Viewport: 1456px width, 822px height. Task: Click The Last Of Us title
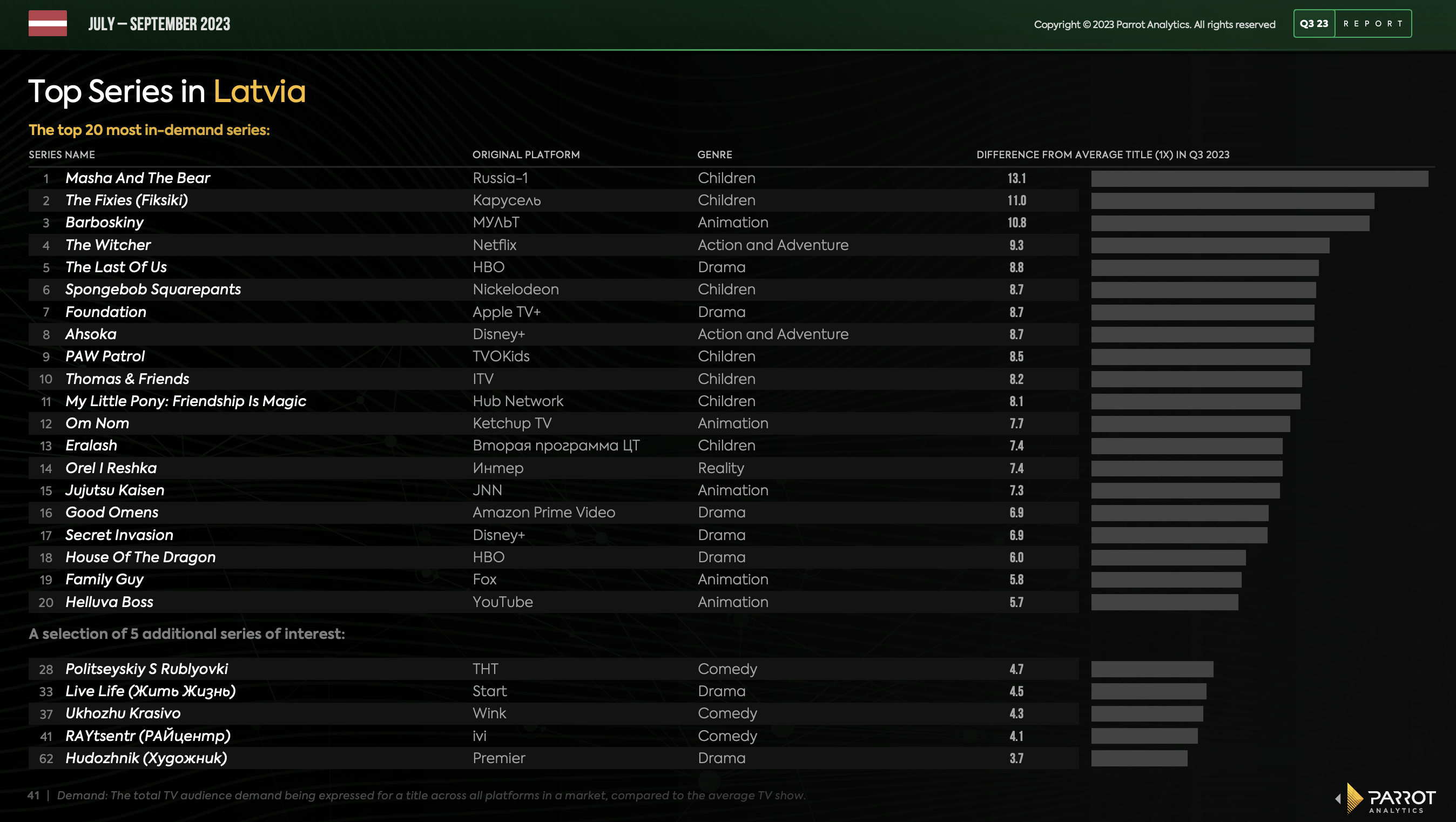click(x=116, y=267)
